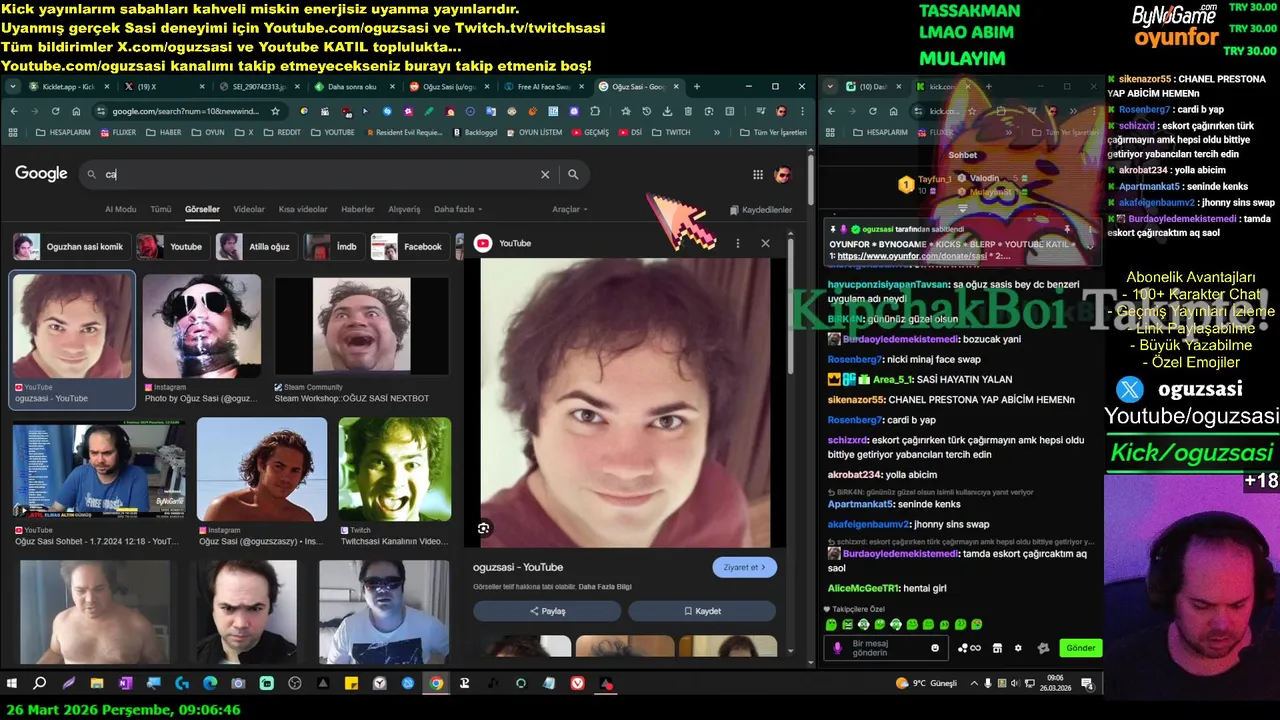Search image with Google Lens icon
Screen dimensions: 1280x720
(484, 528)
